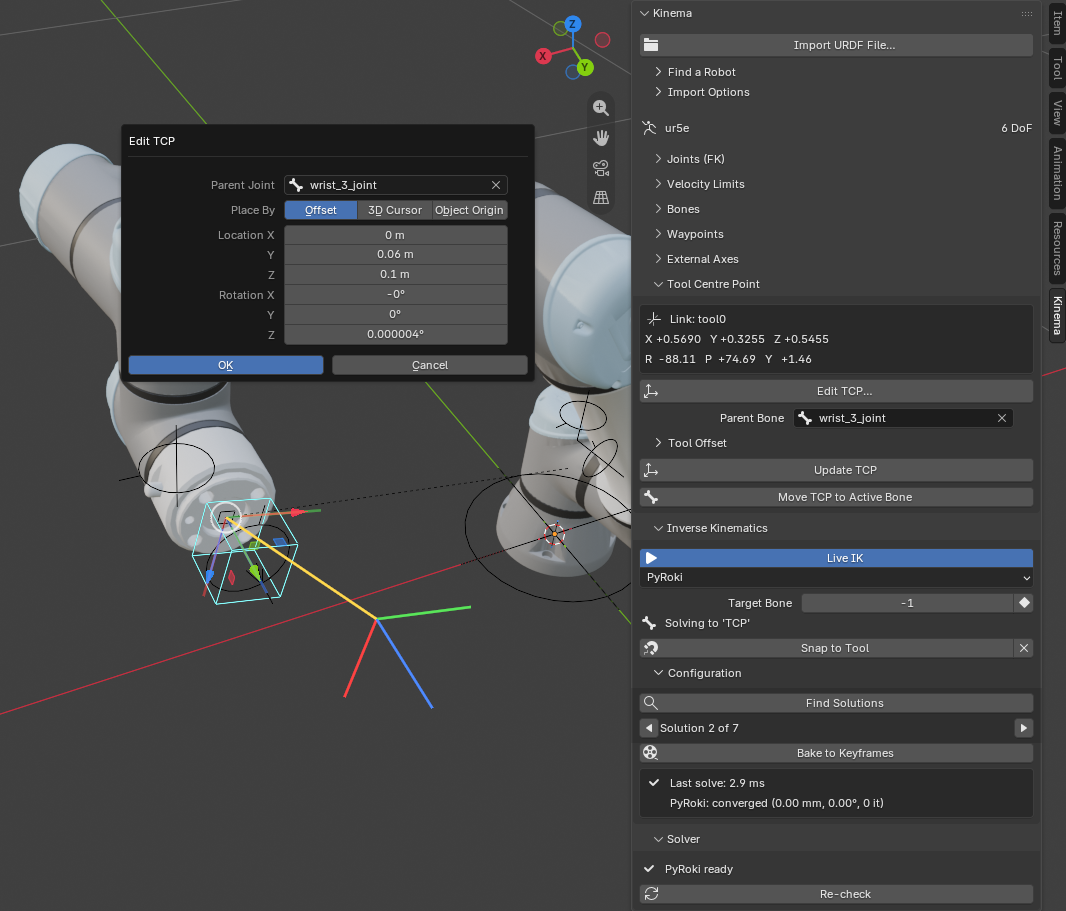Collapse the Configuration section
The height and width of the screenshot is (911, 1066).
658,673
